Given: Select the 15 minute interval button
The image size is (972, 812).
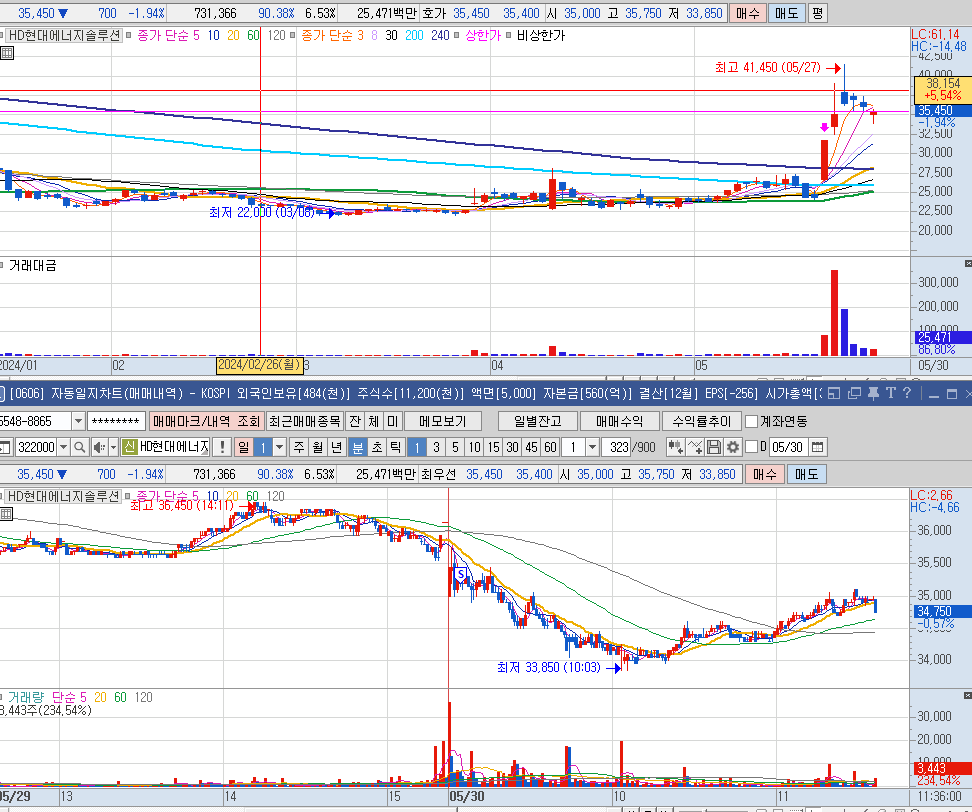Looking at the screenshot, I should 493,447.
